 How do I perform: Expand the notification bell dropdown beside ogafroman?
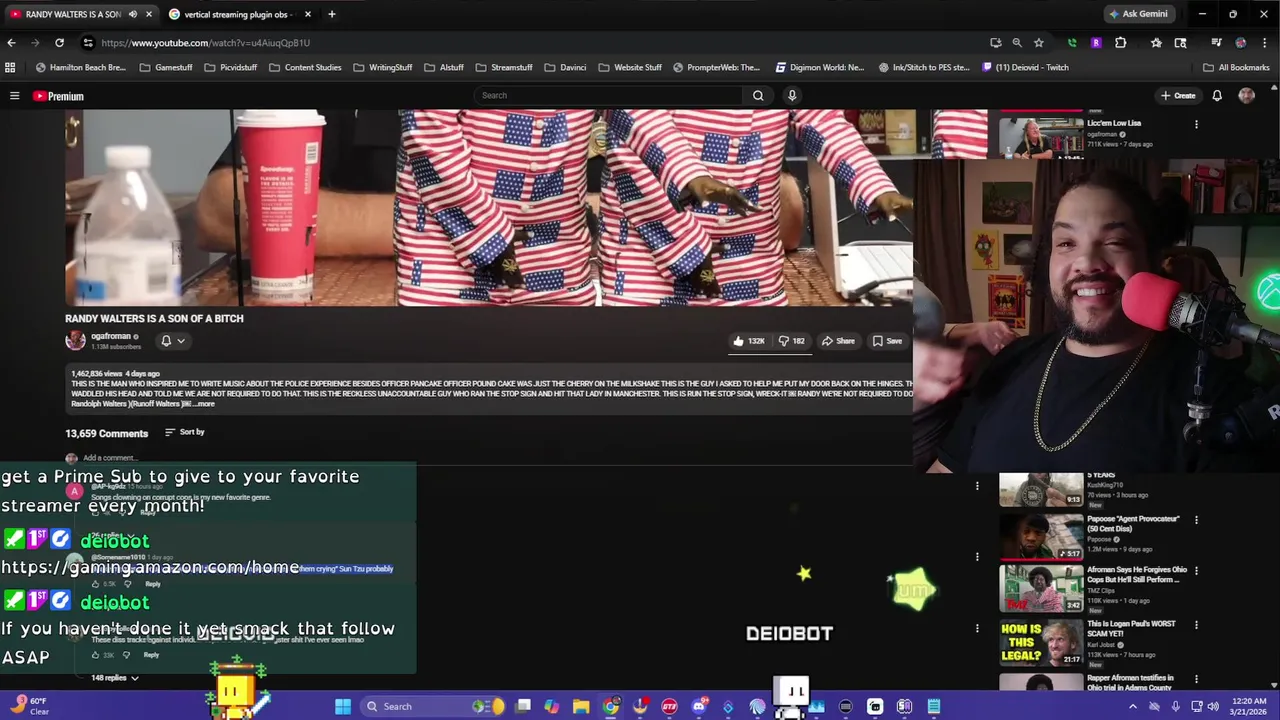click(173, 341)
